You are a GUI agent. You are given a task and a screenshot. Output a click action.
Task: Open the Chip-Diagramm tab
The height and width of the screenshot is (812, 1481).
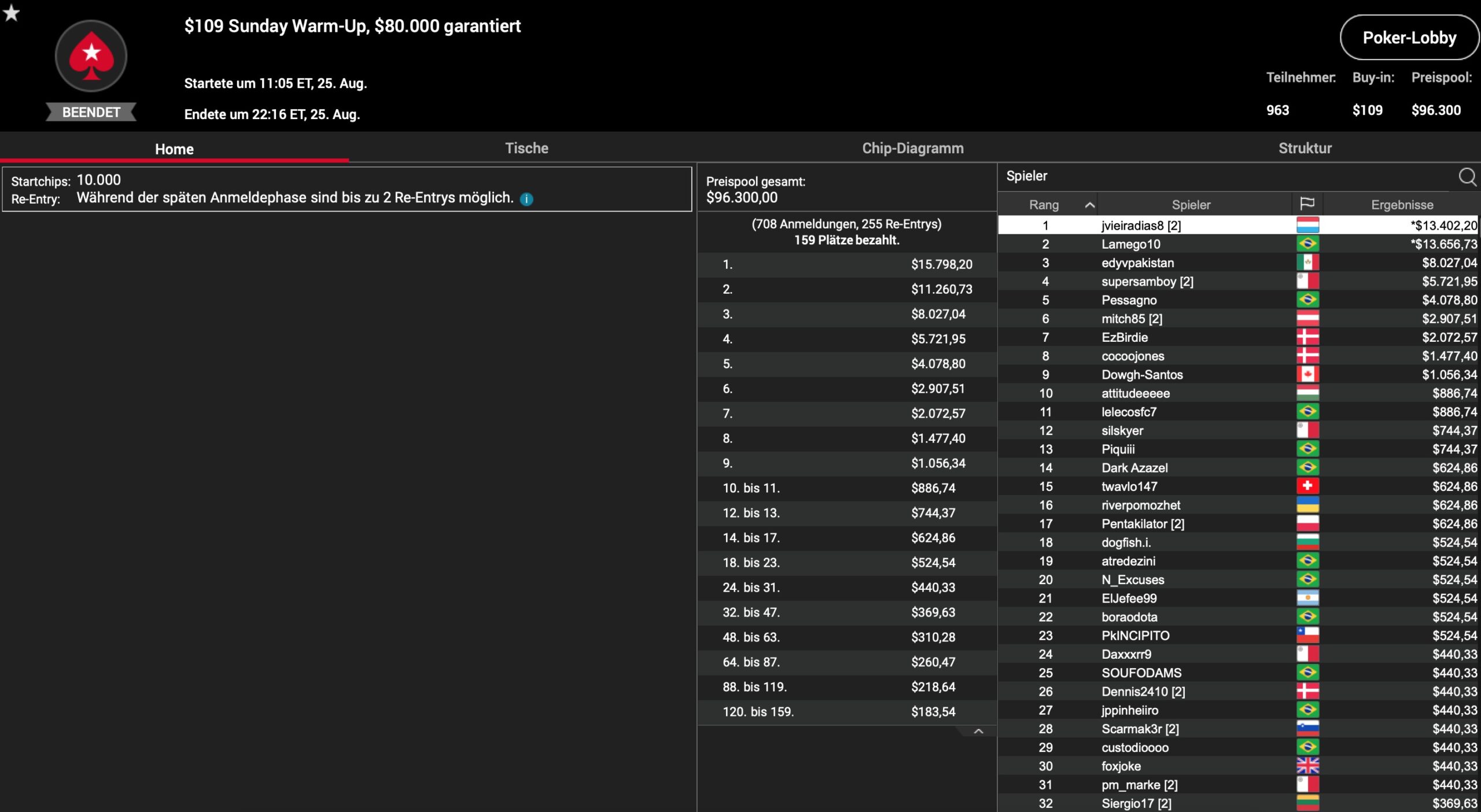[x=912, y=148]
